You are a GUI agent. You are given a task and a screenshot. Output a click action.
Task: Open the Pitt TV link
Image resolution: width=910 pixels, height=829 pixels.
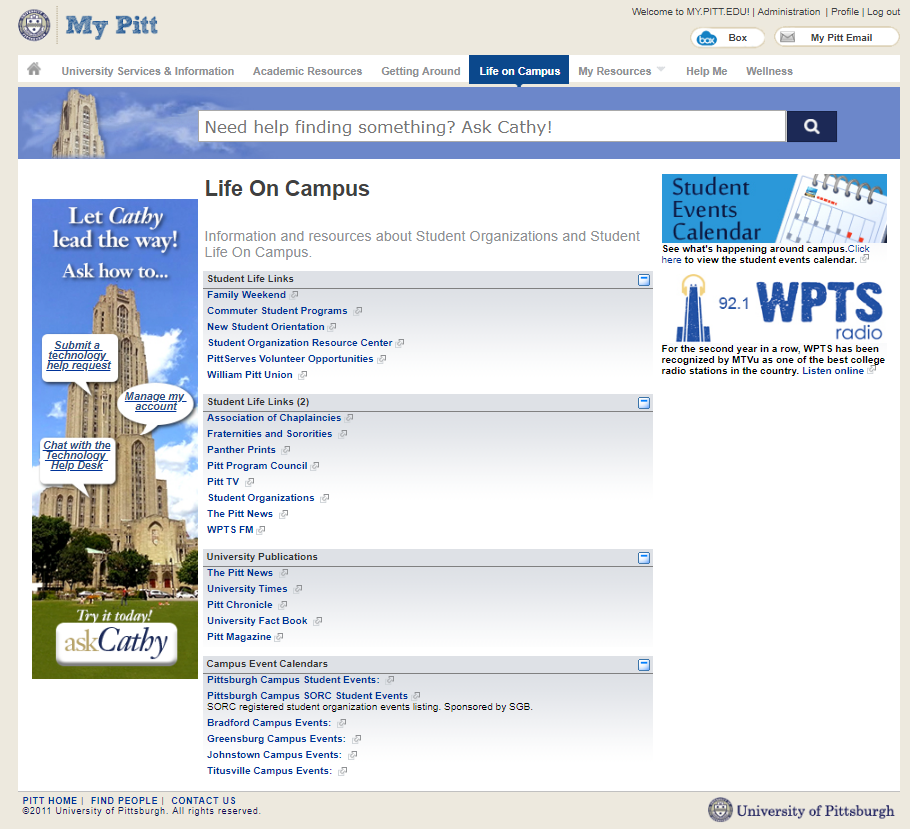(x=223, y=482)
